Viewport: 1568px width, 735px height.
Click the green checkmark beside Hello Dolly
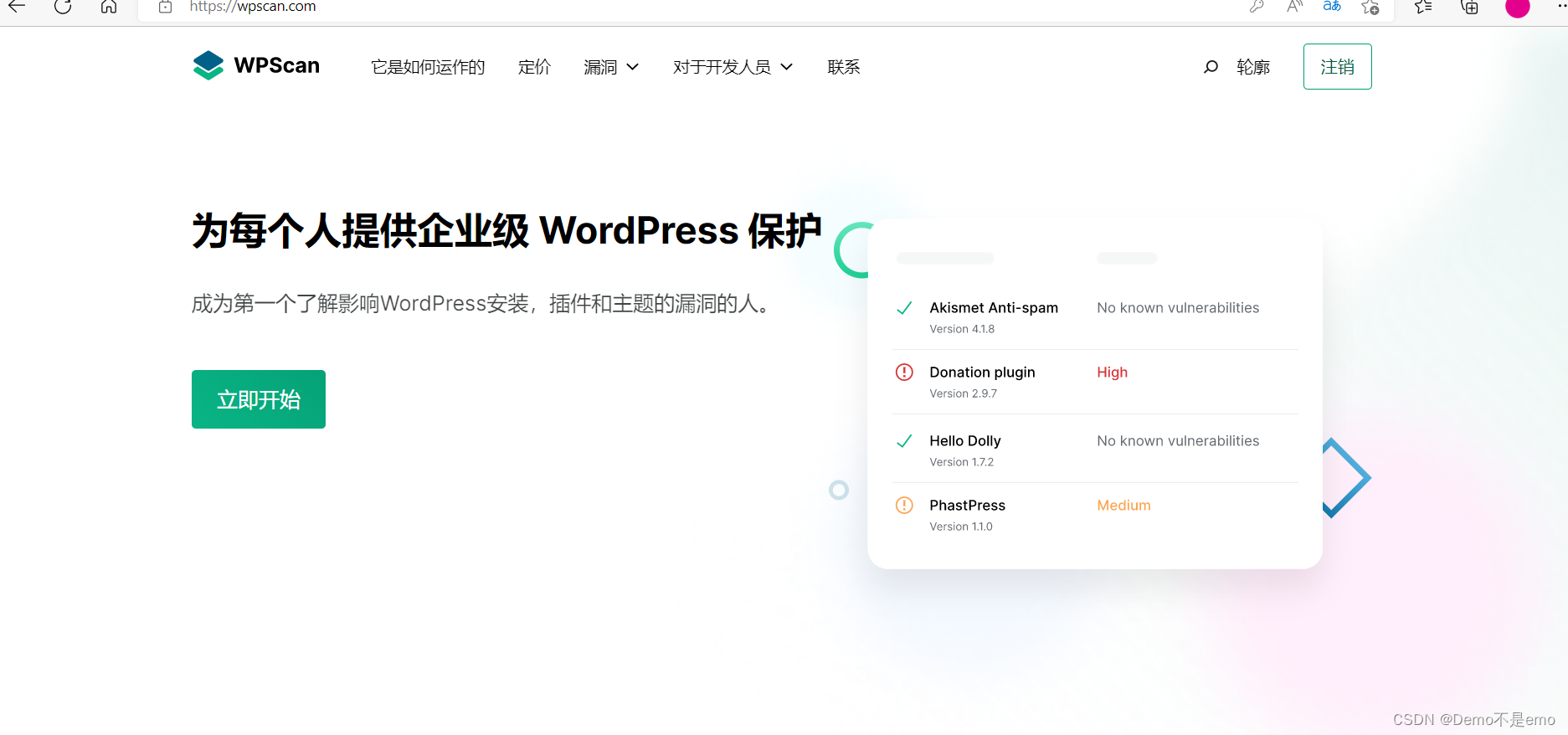coord(904,441)
